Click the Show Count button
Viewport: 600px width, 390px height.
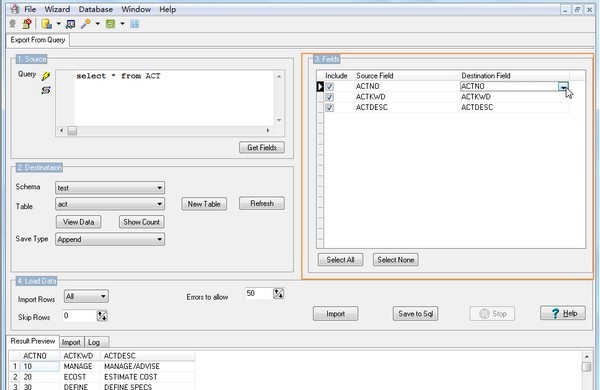[142, 222]
